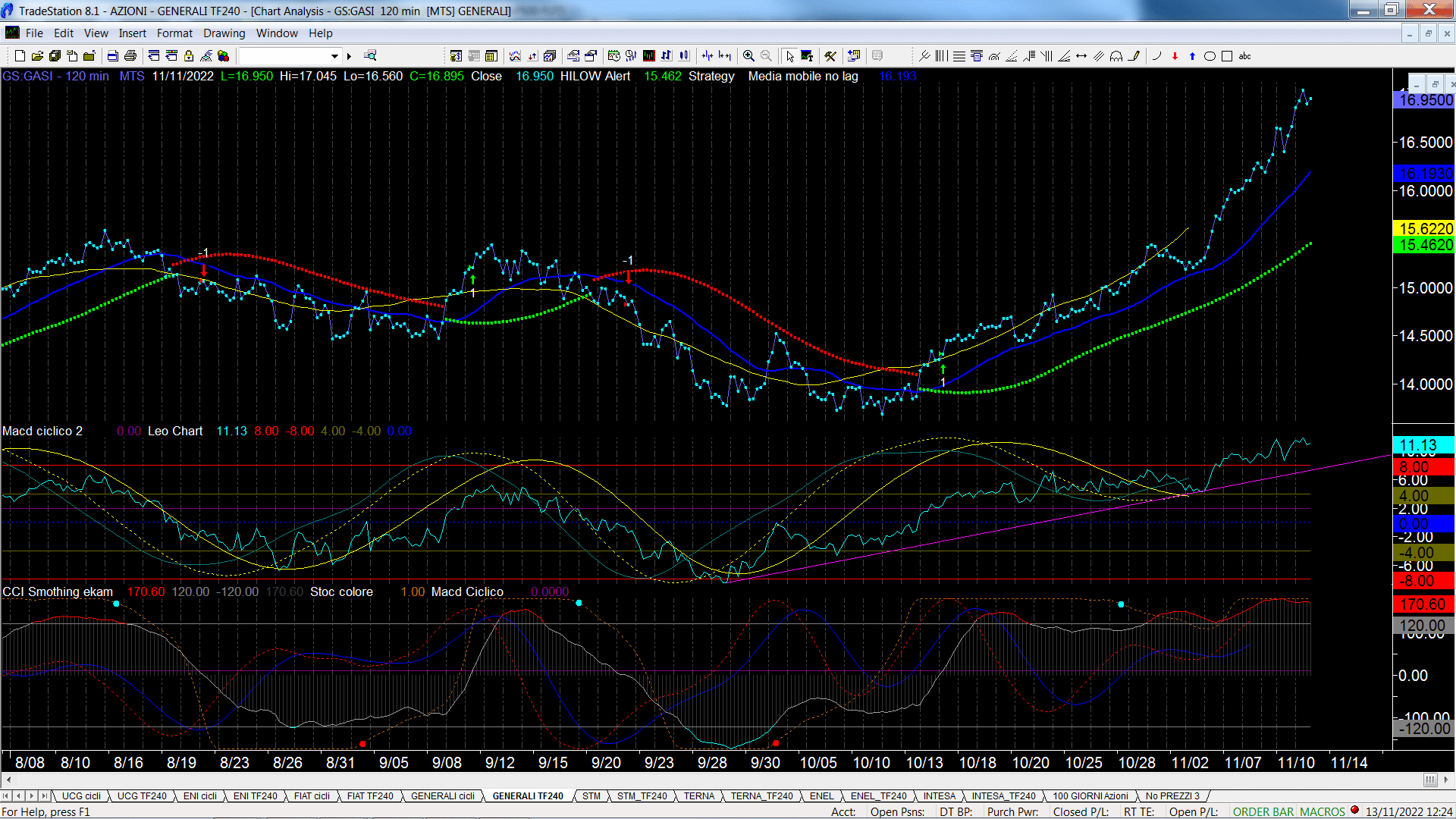Click the cyan 11.13 indicator axis label

[1424, 445]
